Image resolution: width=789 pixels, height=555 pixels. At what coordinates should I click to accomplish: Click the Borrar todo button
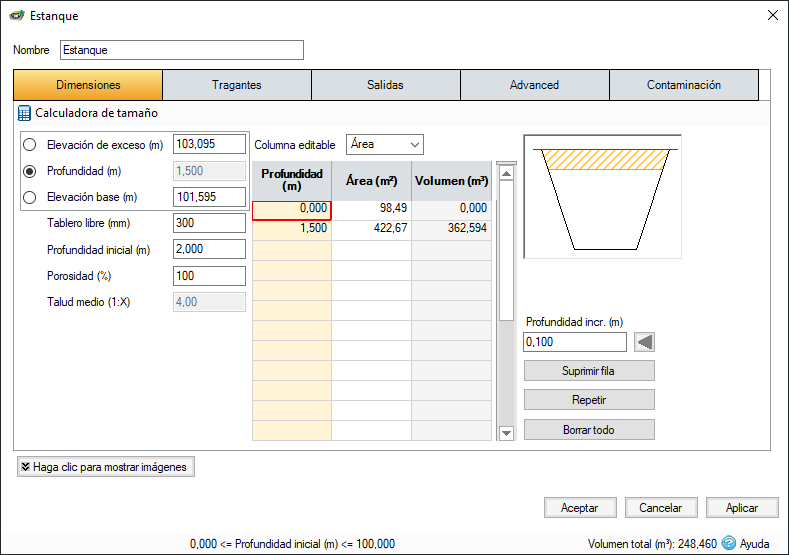pyautogui.click(x=589, y=430)
